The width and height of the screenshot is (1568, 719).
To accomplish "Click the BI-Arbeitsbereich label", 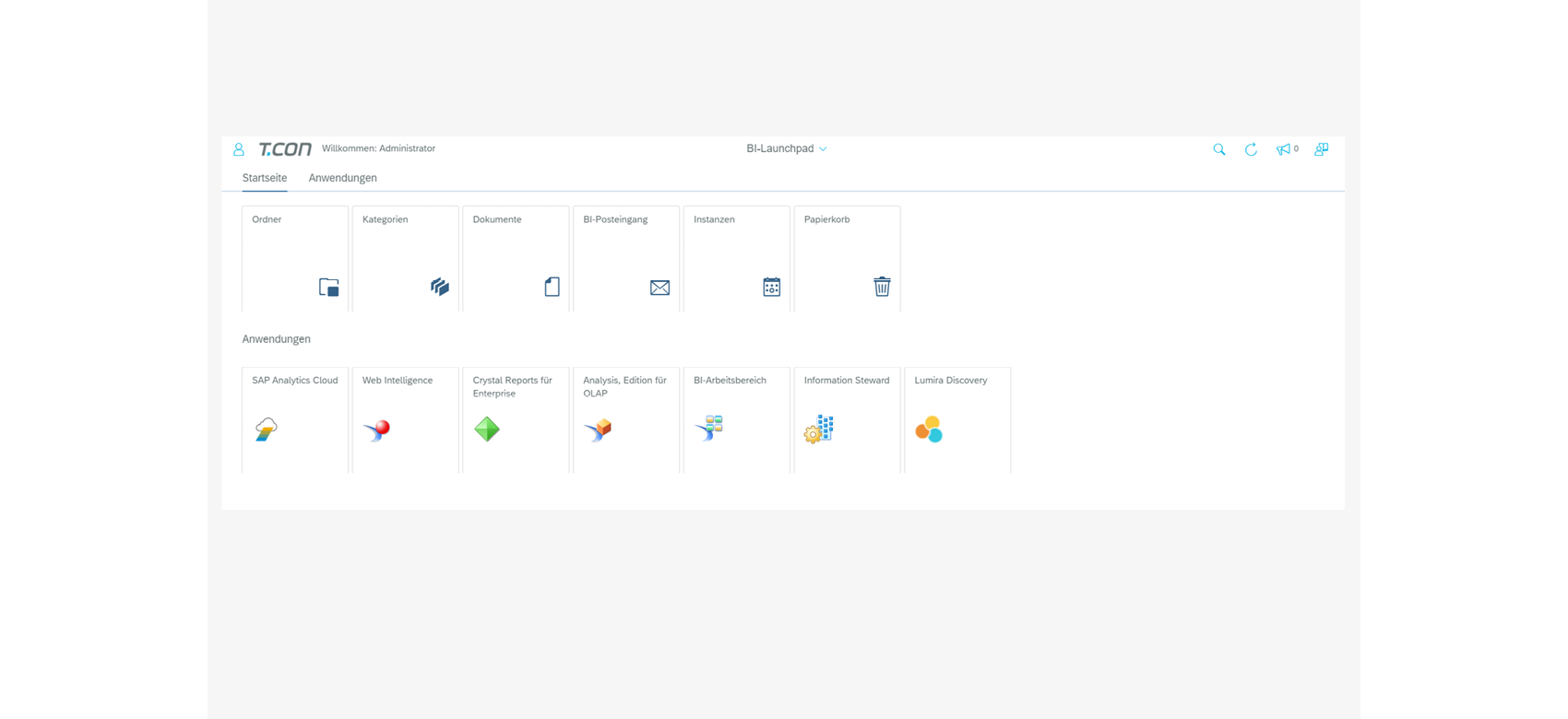I will (731, 380).
